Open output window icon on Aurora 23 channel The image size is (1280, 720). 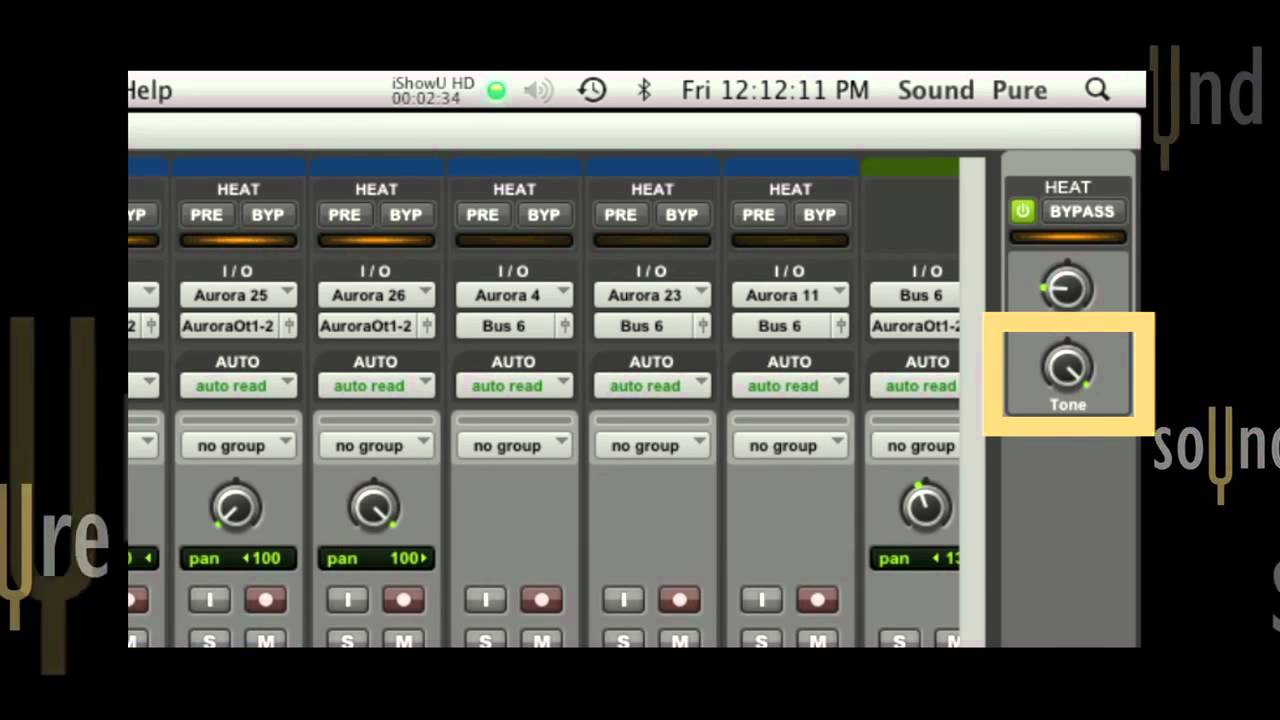(x=703, y=326)
